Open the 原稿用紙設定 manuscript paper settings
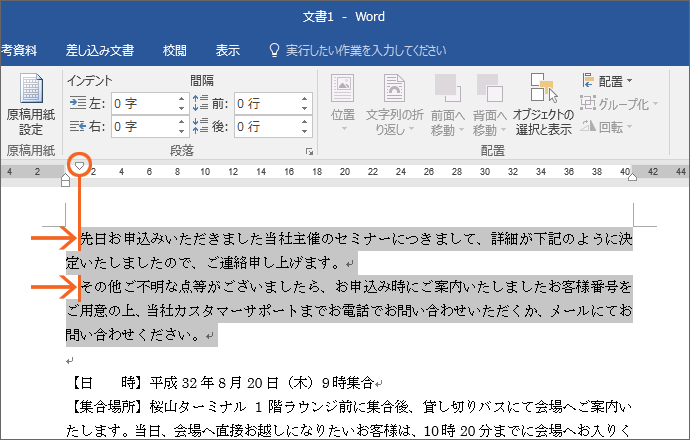 point(31,105)
